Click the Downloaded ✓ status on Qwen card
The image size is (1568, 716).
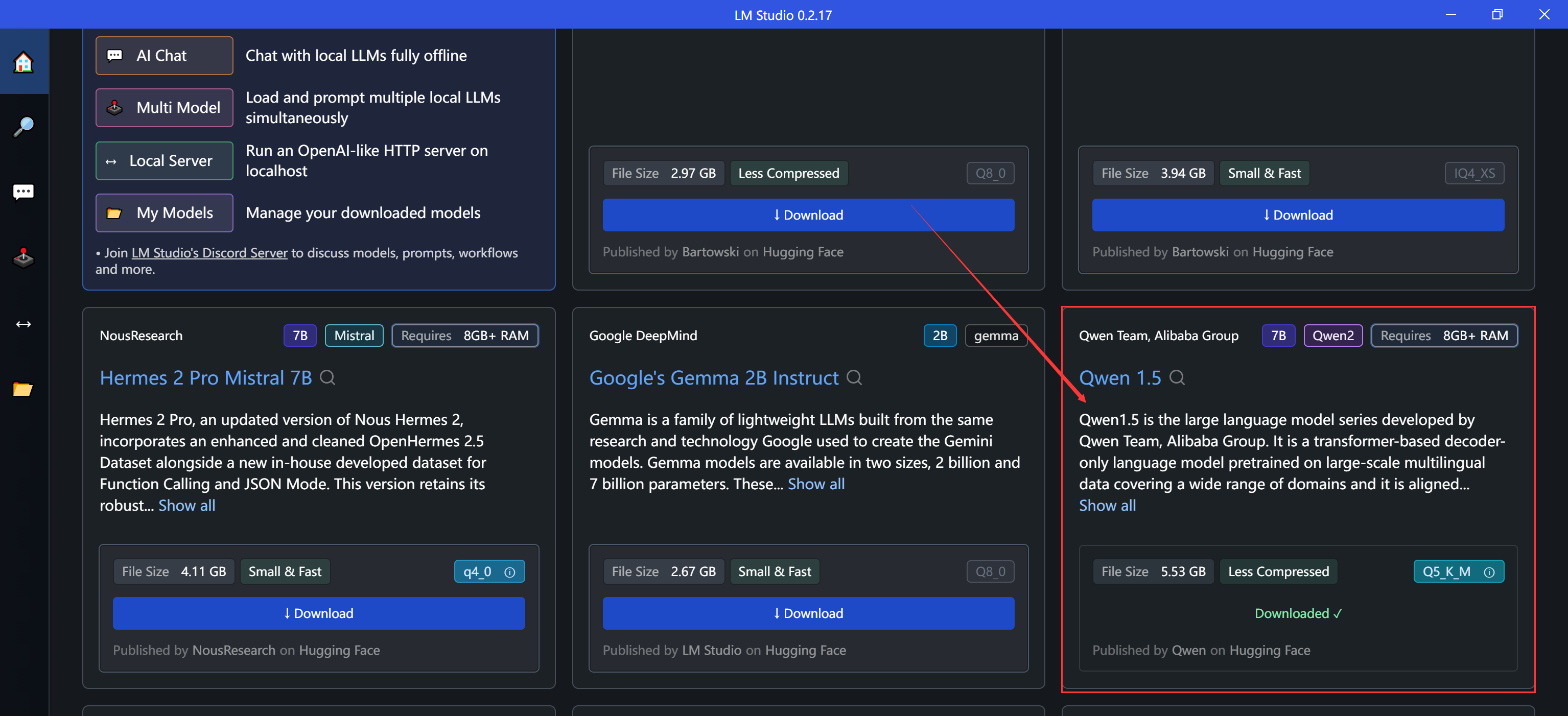tap(1298, 613)
